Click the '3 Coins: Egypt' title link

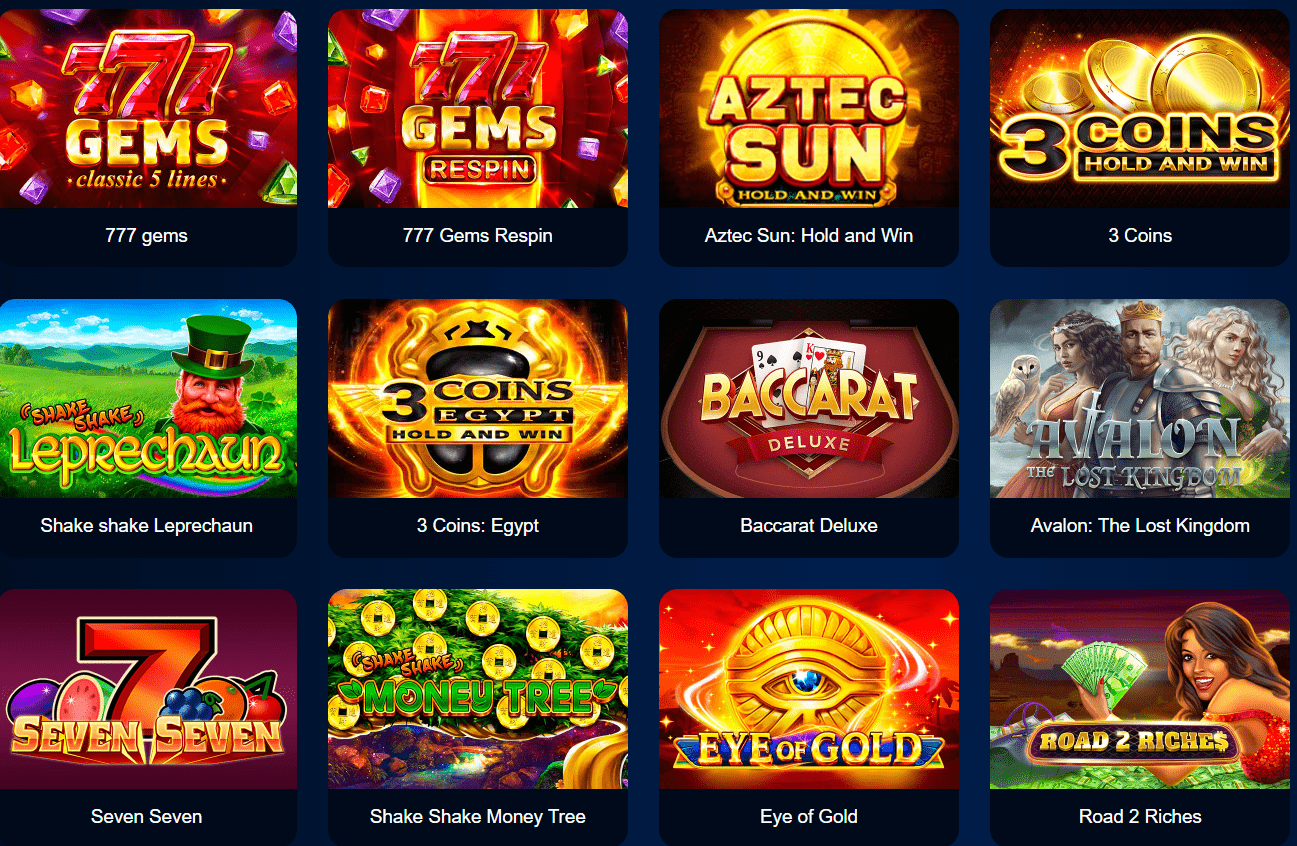tap(478, 526)
